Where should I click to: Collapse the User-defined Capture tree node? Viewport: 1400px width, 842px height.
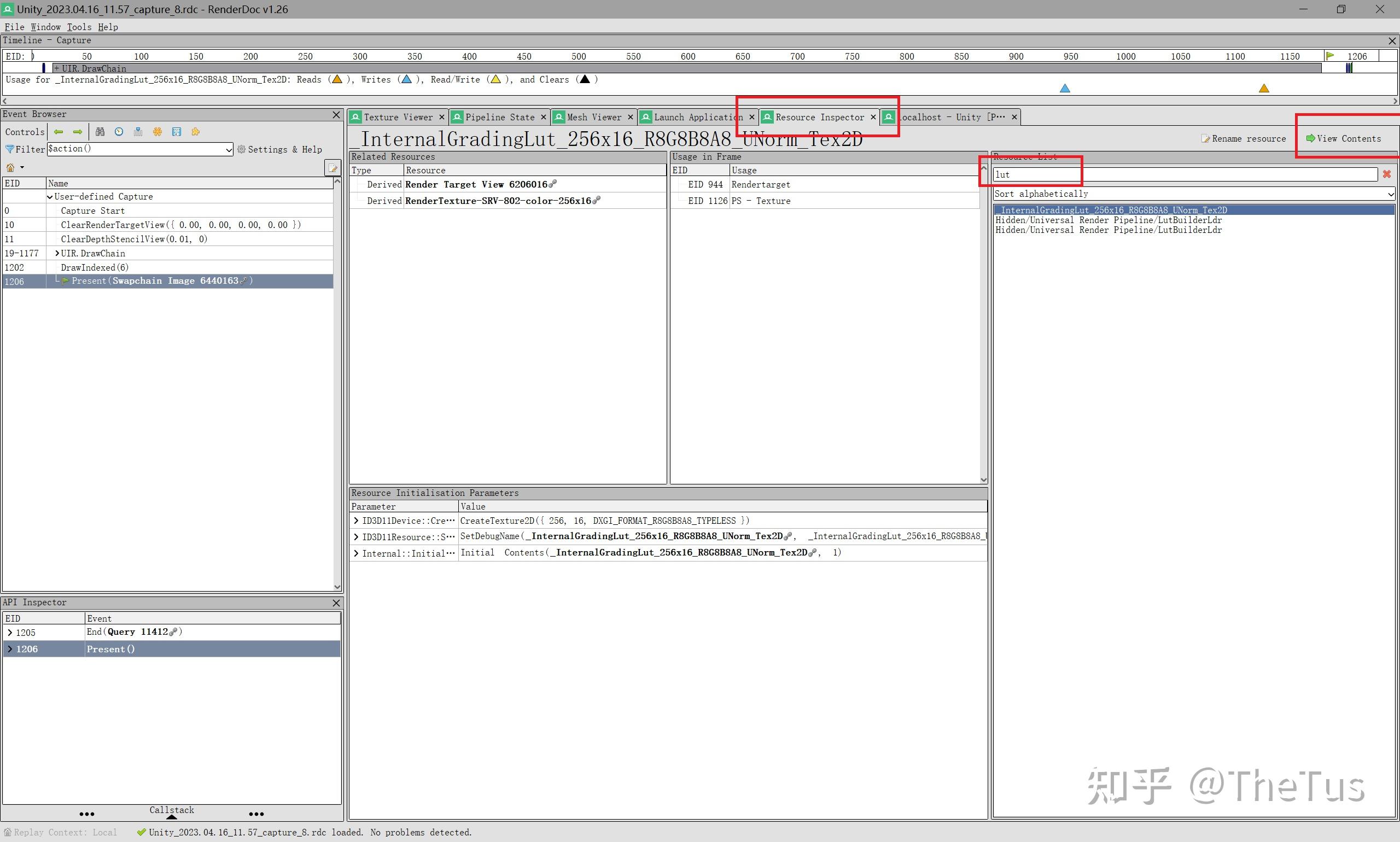coord(50,197)
